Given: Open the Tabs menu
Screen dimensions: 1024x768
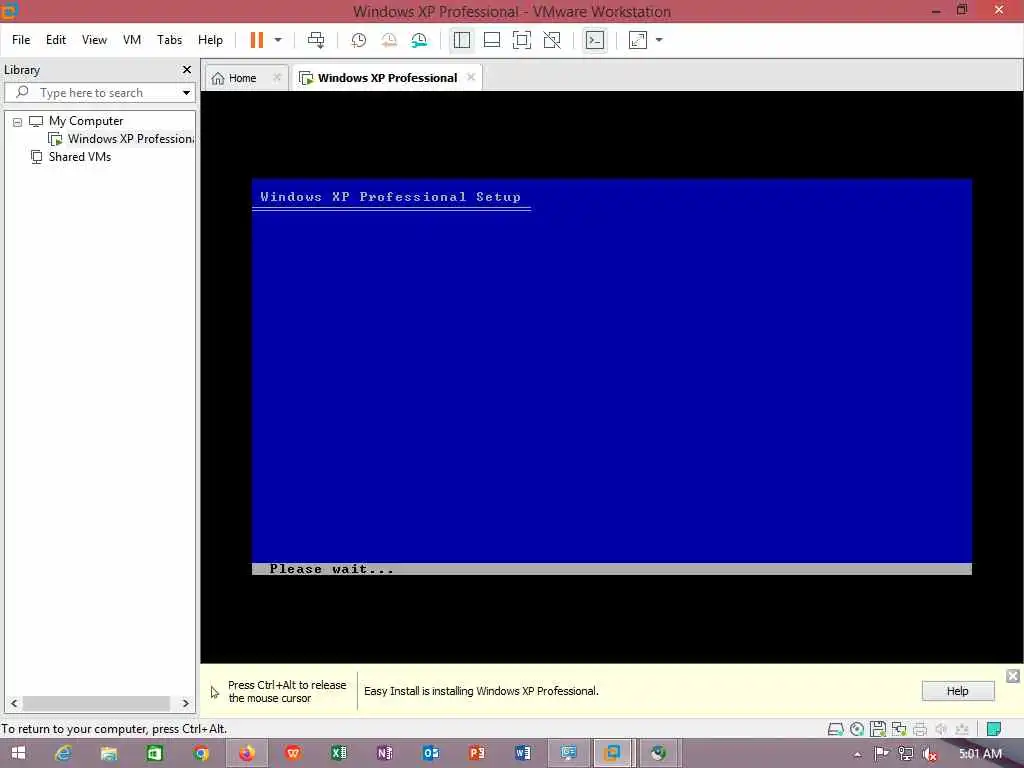Looking at the screenshot, I should coord(169,40).
